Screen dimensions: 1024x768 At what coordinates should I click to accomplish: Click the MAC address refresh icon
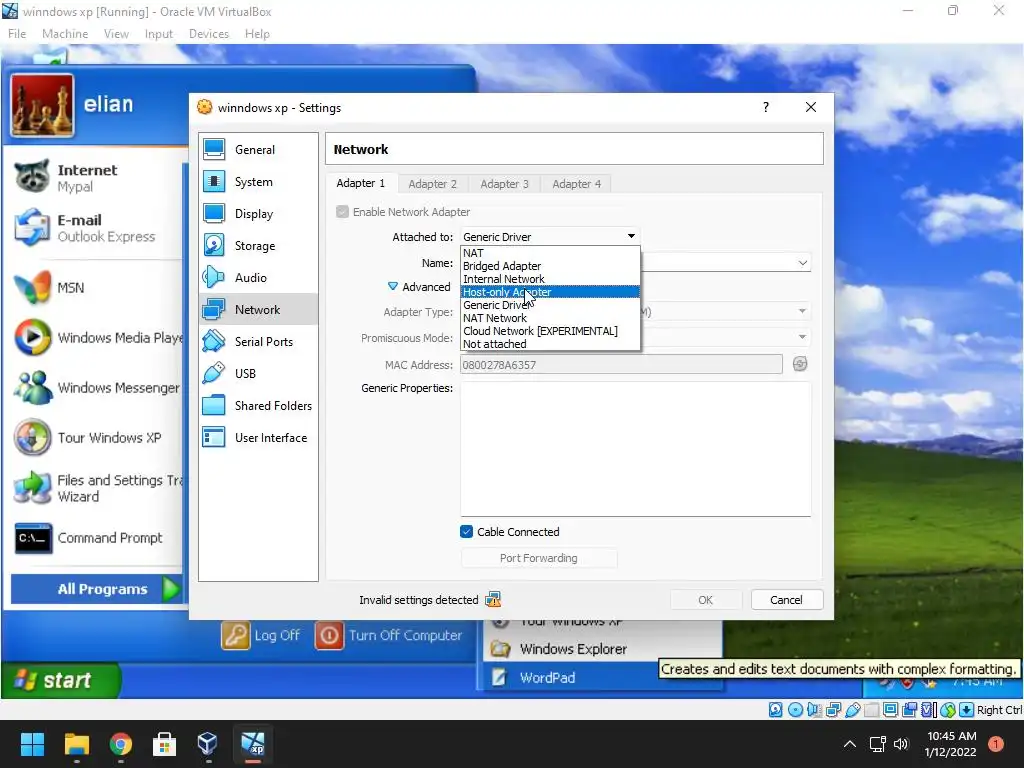coord(800,364)
